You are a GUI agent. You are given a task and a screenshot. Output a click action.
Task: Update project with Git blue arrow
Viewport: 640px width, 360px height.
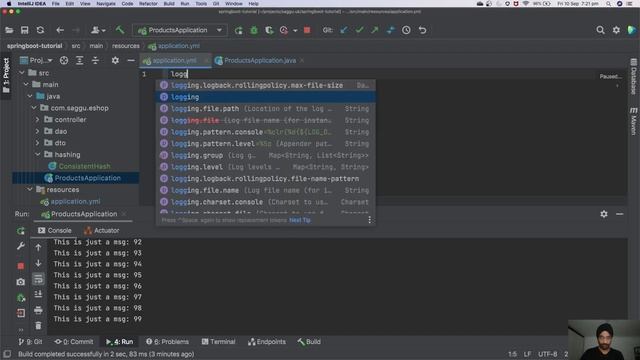344,30
